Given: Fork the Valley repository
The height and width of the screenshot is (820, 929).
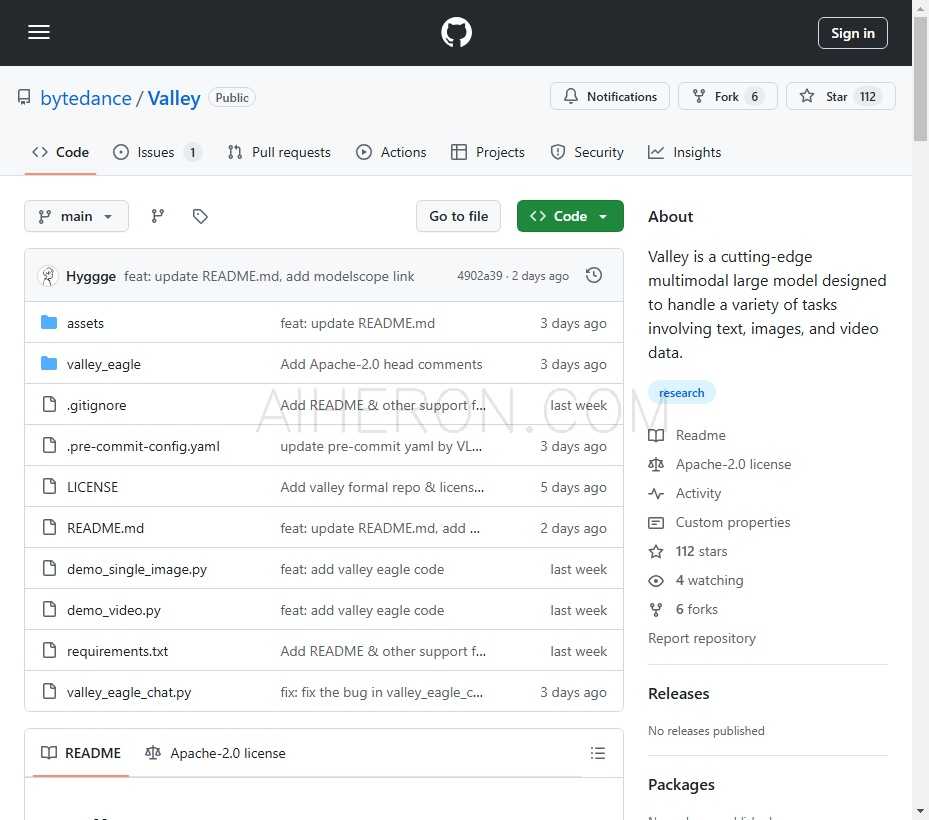Looking at the screenshot, I should [x=728, y=97].
